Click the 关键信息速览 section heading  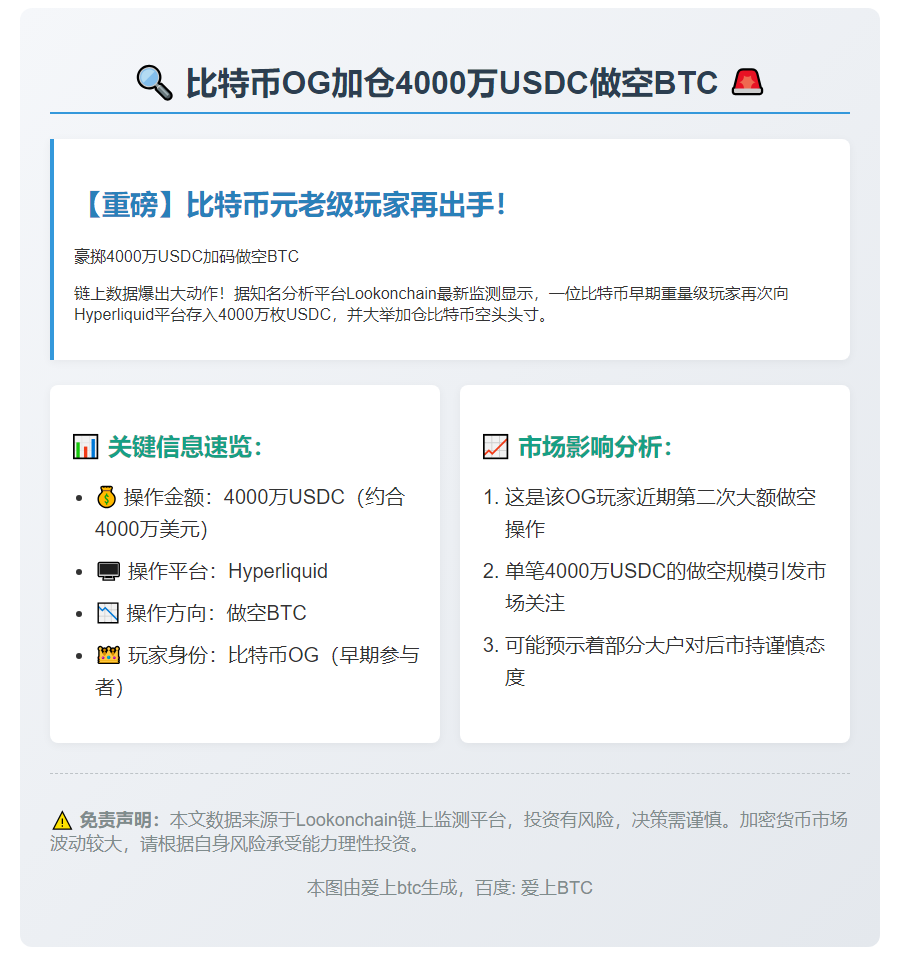(x=185, y=447)
